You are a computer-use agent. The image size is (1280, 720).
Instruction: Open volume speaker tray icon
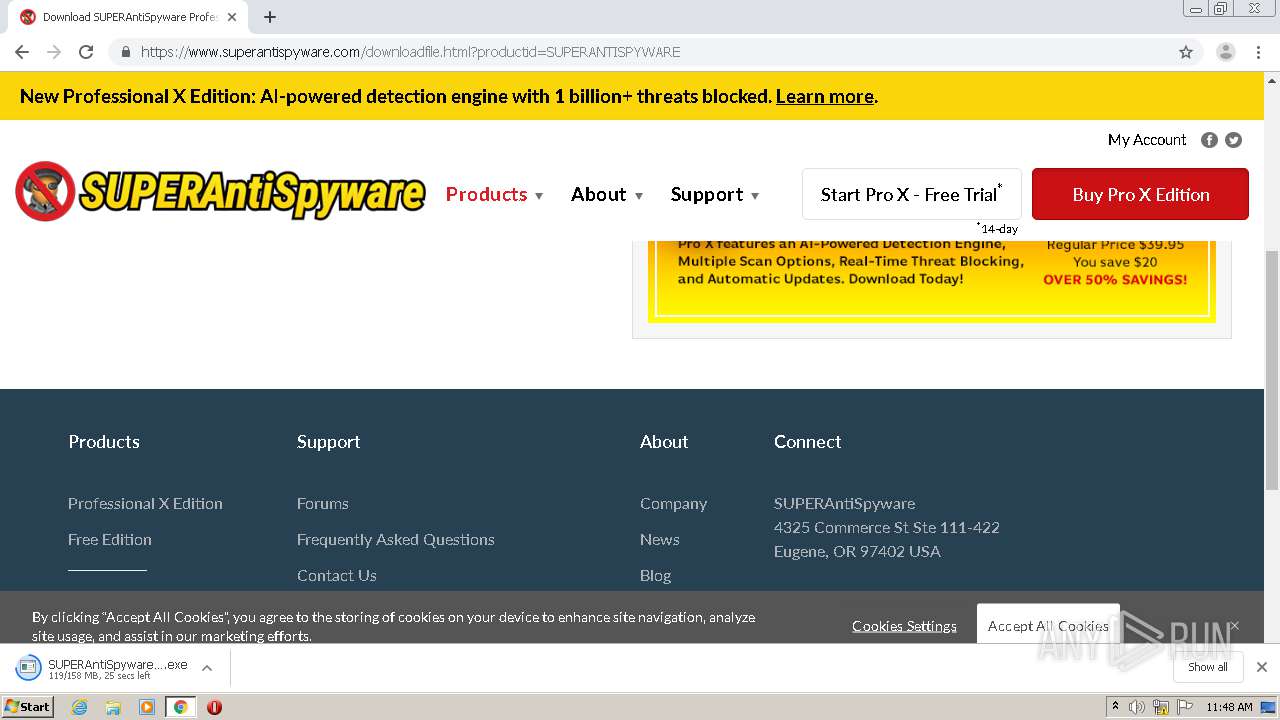[1137, 707]
